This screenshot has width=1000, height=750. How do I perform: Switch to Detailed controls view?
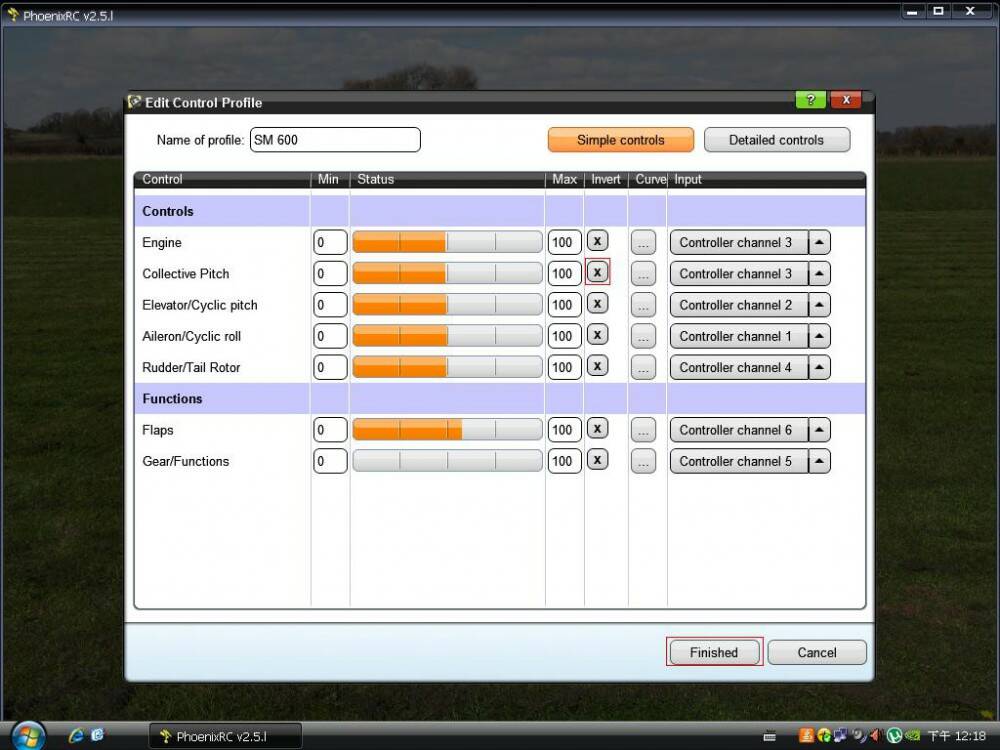click(x=777, y=140)
